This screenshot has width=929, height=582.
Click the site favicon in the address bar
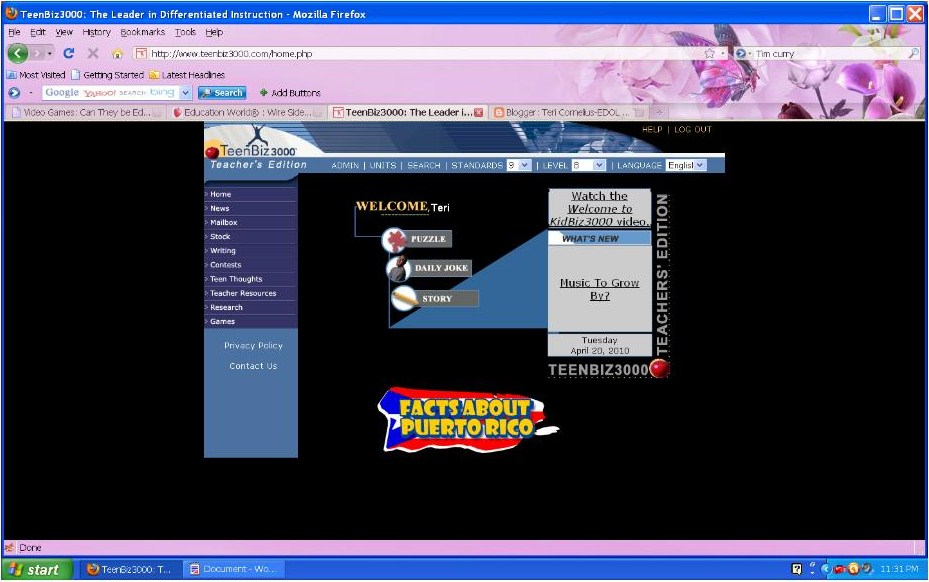[141, 54]
